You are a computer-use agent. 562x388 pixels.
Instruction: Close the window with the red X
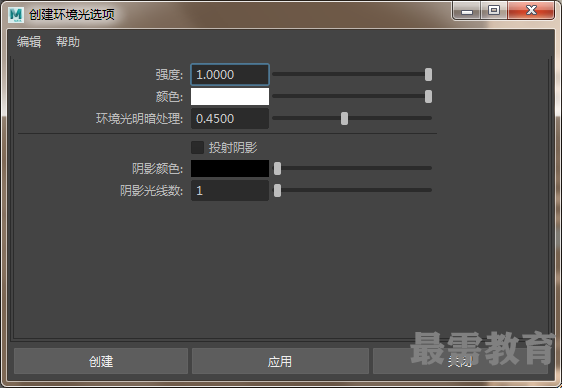(531, 10)
